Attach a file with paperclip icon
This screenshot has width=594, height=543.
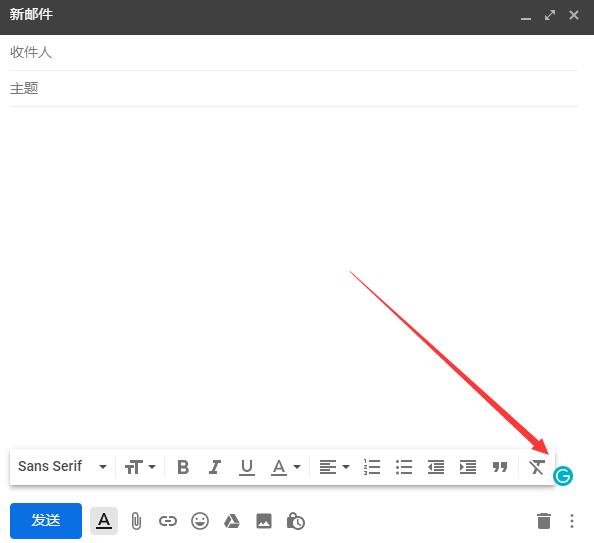pyautogui.click(x=136, y=521)
